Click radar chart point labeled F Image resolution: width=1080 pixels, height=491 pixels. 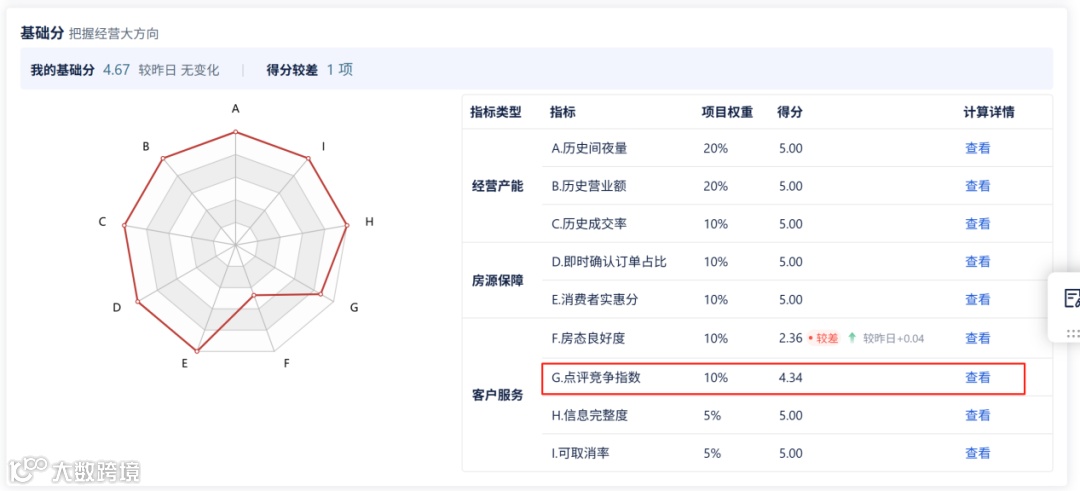tap(287, 363)
